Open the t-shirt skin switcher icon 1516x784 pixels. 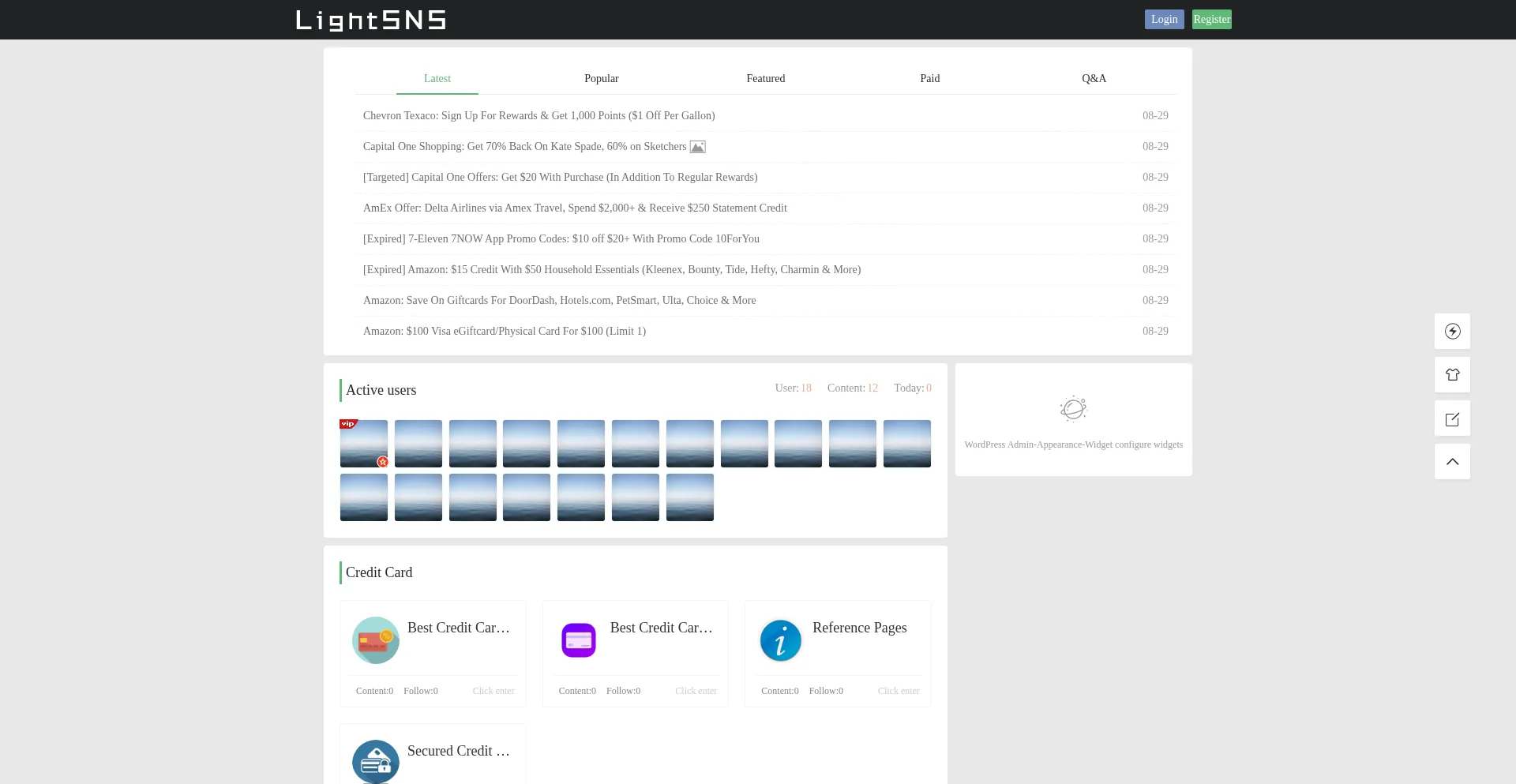tap(1452, 375)
